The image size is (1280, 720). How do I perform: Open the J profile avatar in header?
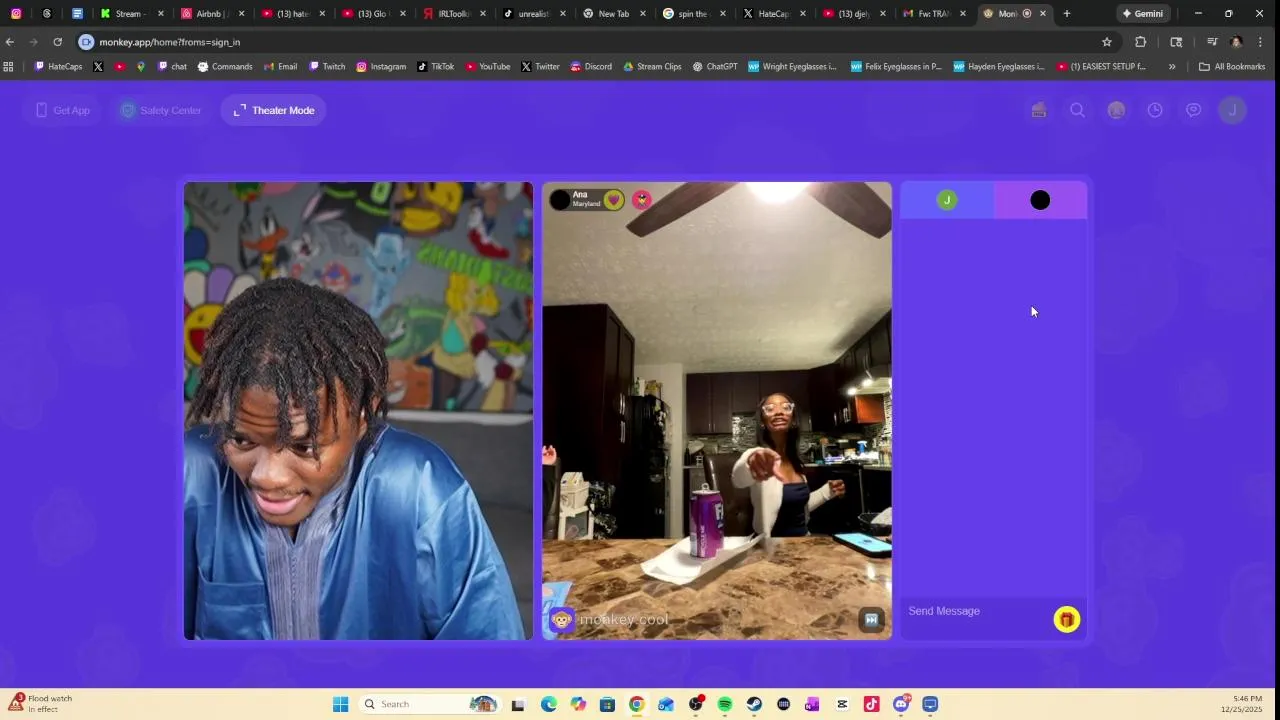[1232, 110]
